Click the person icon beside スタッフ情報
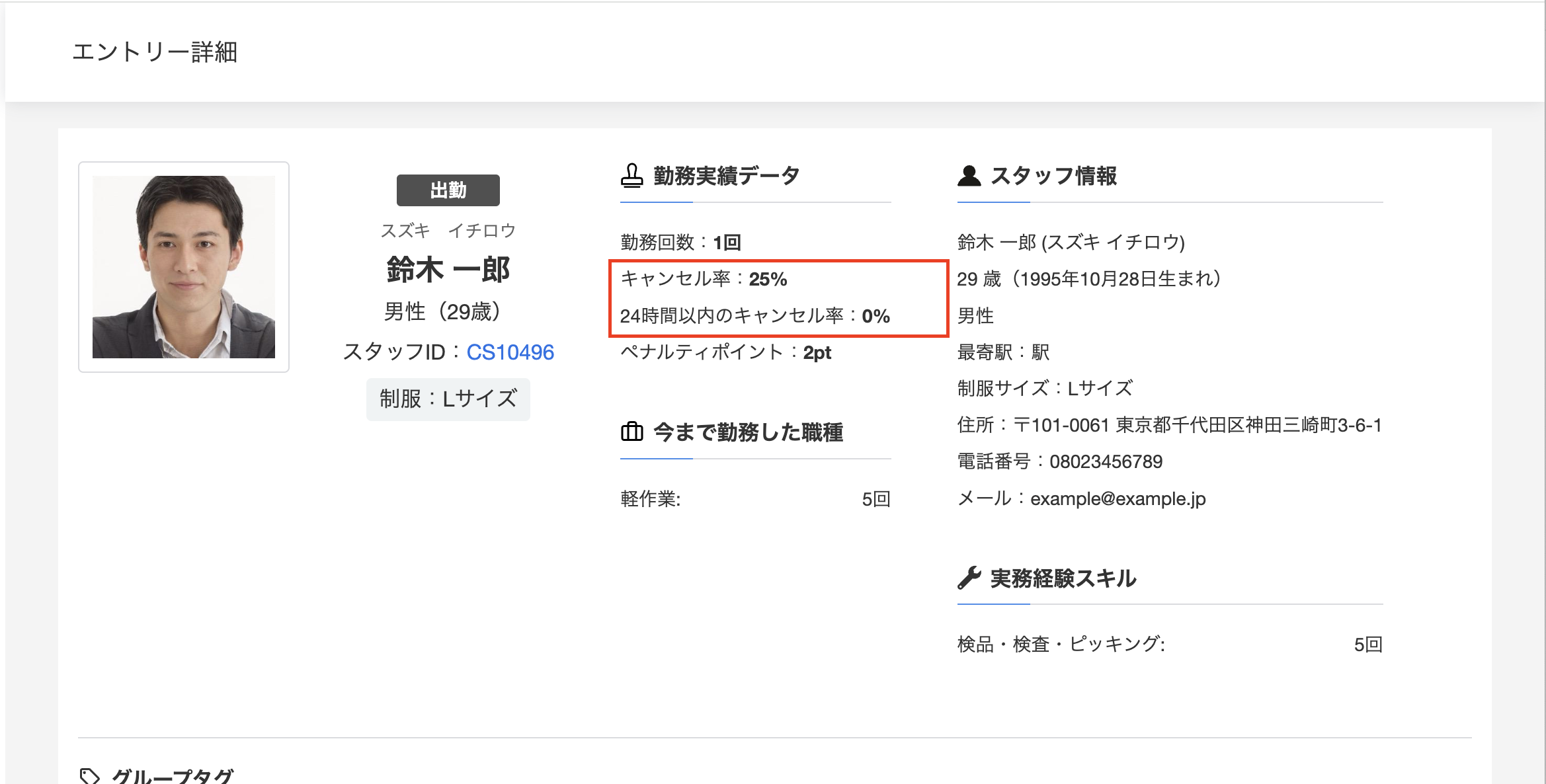Screen dimensions: 1546x784 point(969,176)
